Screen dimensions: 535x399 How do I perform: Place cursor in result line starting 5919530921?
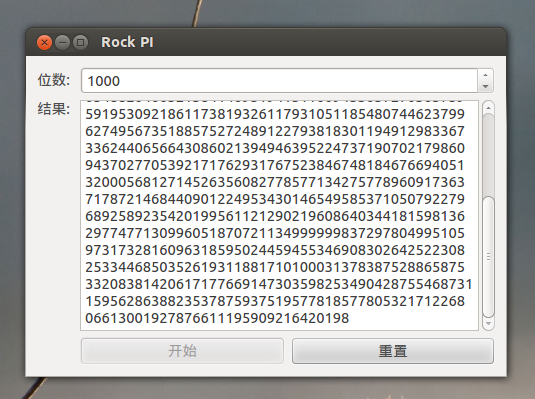275,114
